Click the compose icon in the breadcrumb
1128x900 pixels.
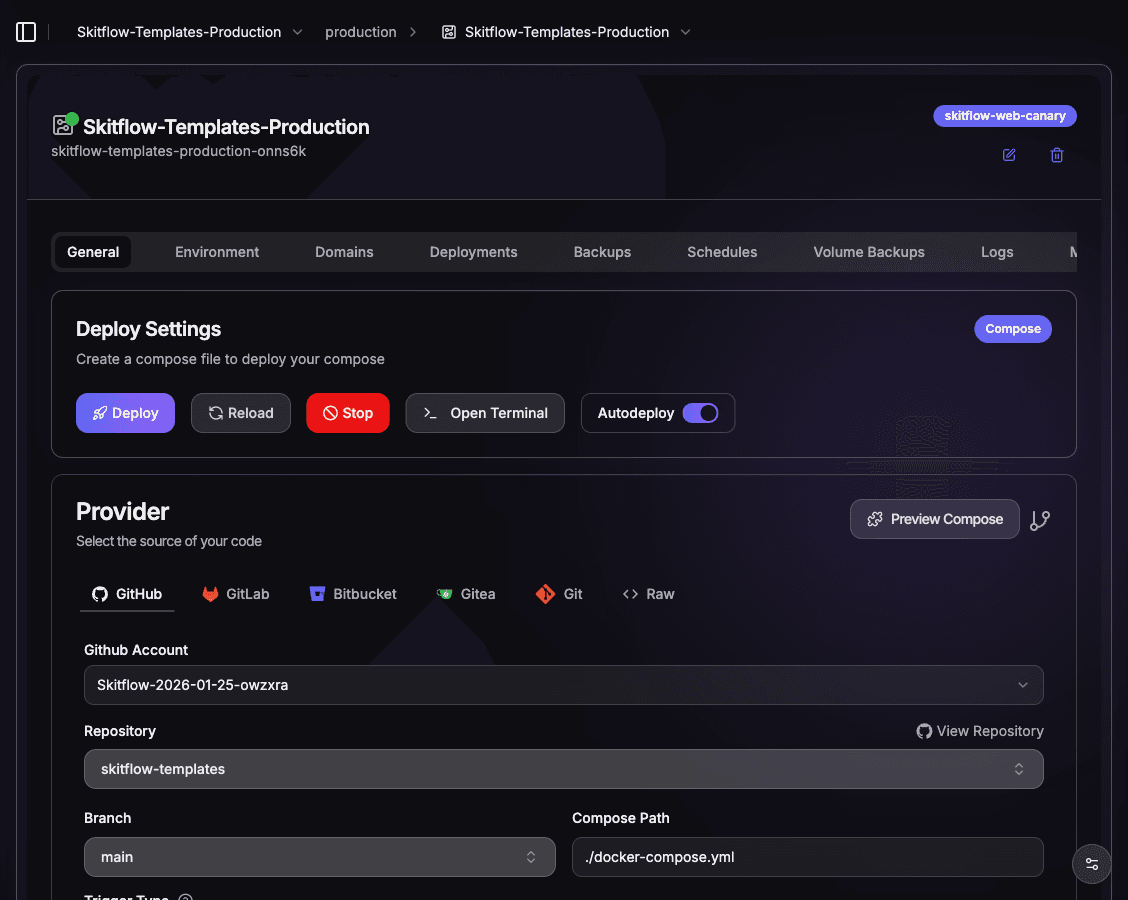tap(449, 32)
